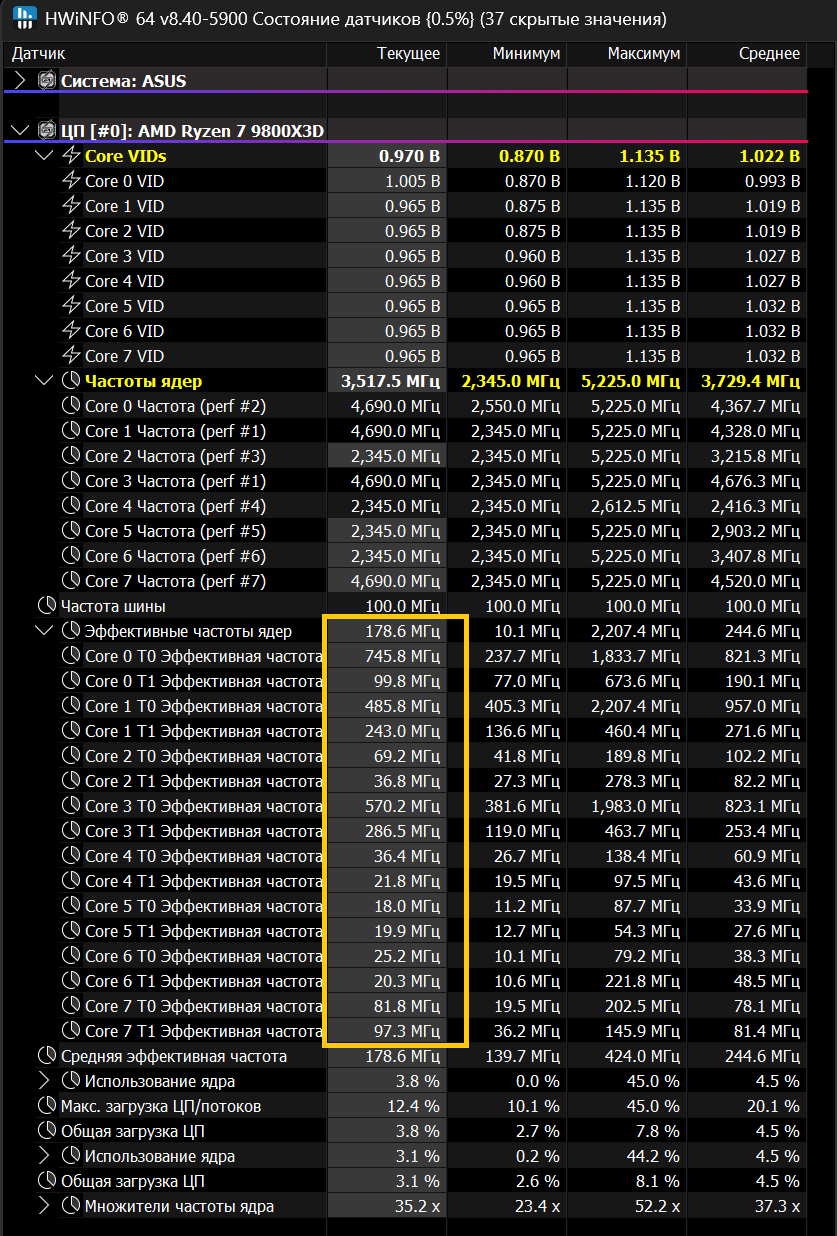Image resolution: width=837 pixels, height=1236 pixels.
Task: Click the CPU chip icon beside ЦП [#0]
Action: [47, 130]
